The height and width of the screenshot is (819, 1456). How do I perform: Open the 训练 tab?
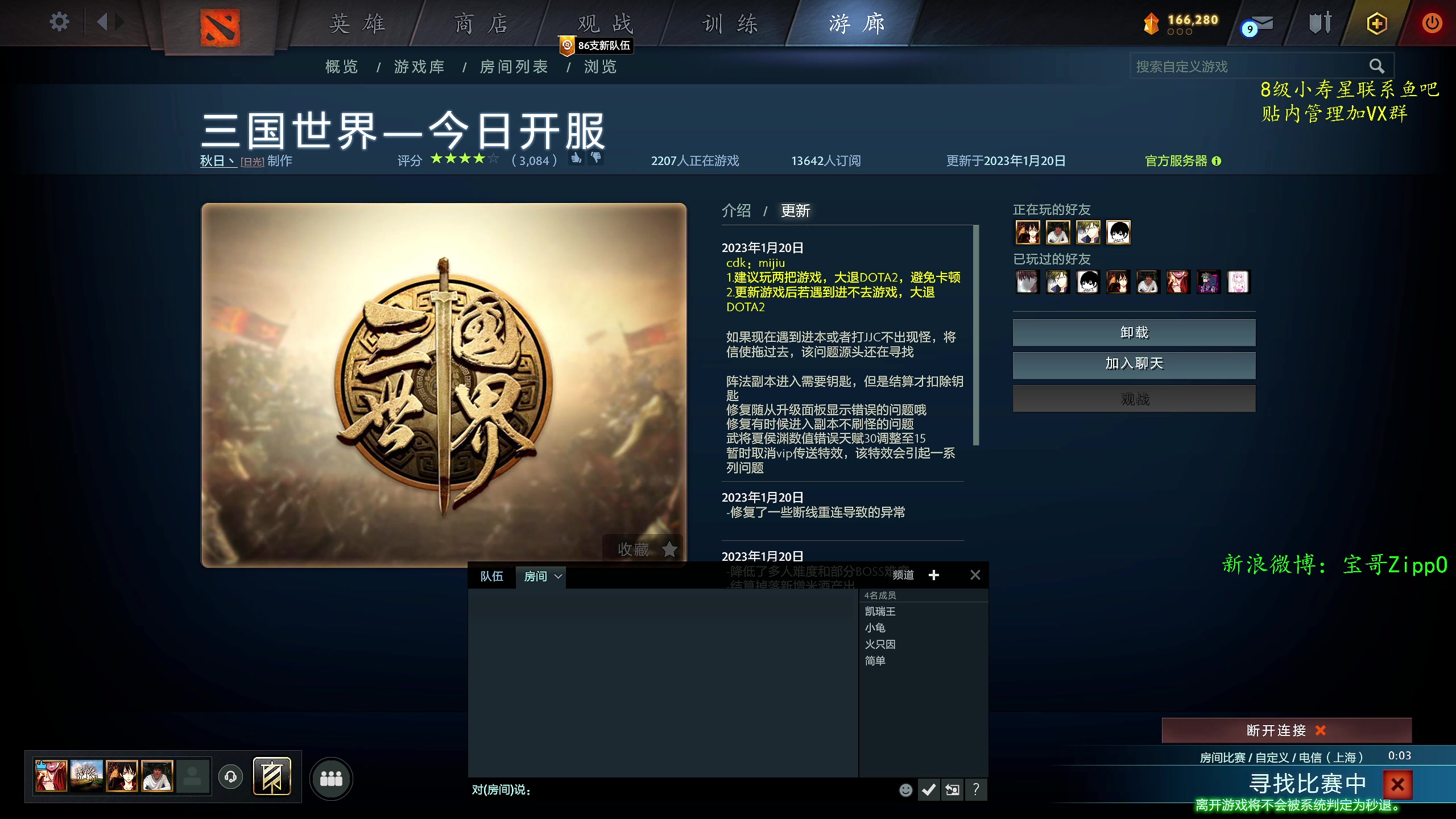pyautogui.click(x=730, y=24)
